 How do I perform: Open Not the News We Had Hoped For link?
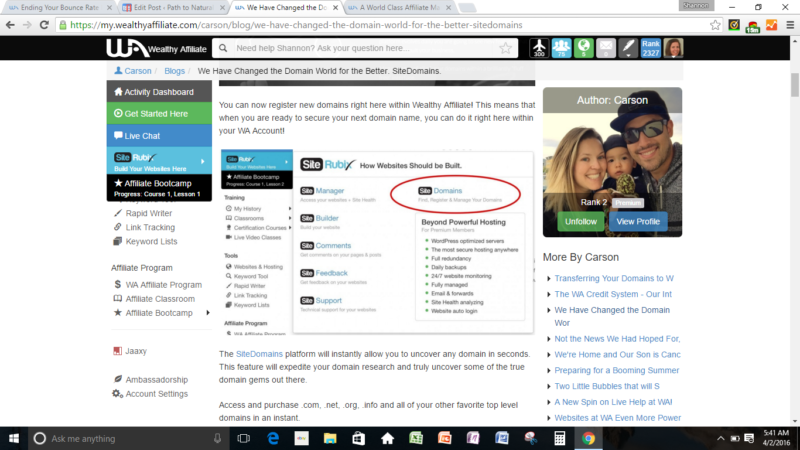coord(617,339)
